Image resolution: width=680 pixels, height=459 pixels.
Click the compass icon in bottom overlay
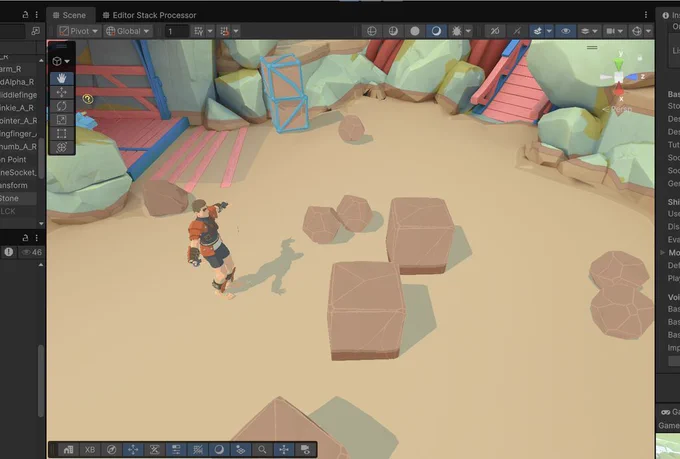111,449
